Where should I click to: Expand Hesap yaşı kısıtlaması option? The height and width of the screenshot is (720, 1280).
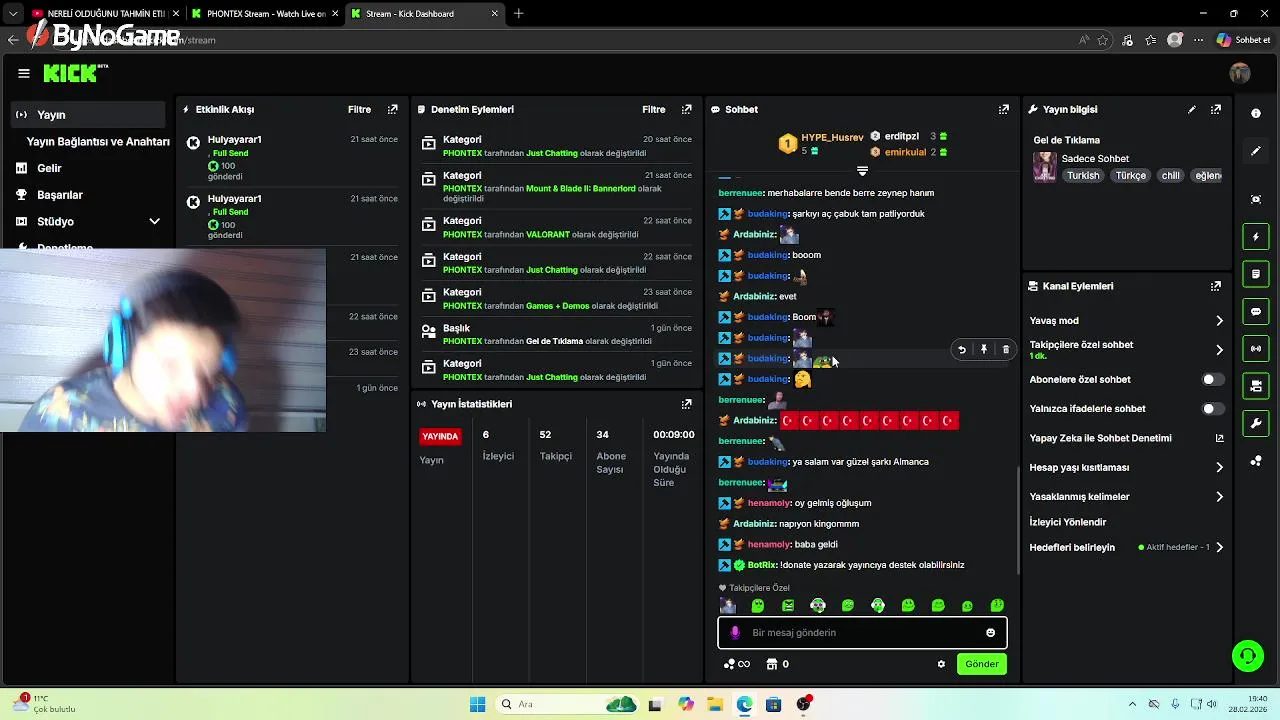(x=1219, y=467)
